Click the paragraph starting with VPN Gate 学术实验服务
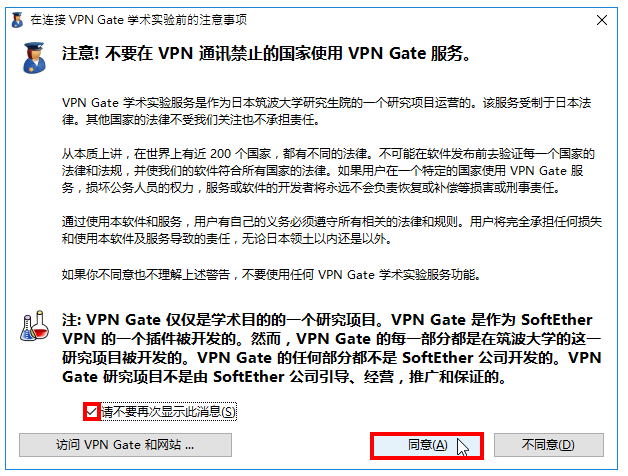The height and width of the screenshot is (476, 628). [326, 111]
